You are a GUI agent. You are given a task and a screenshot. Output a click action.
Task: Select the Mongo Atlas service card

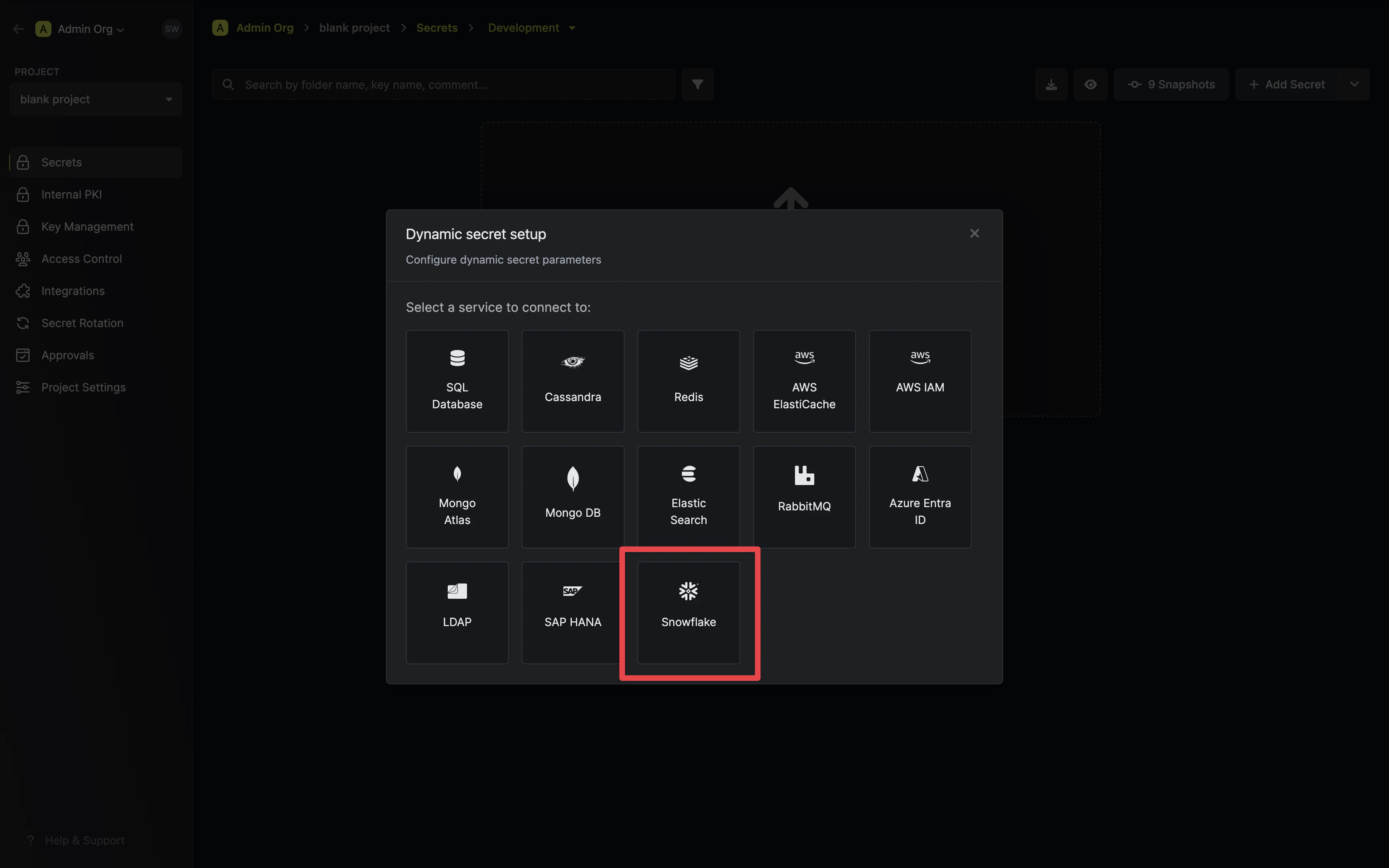click(457, 497)
